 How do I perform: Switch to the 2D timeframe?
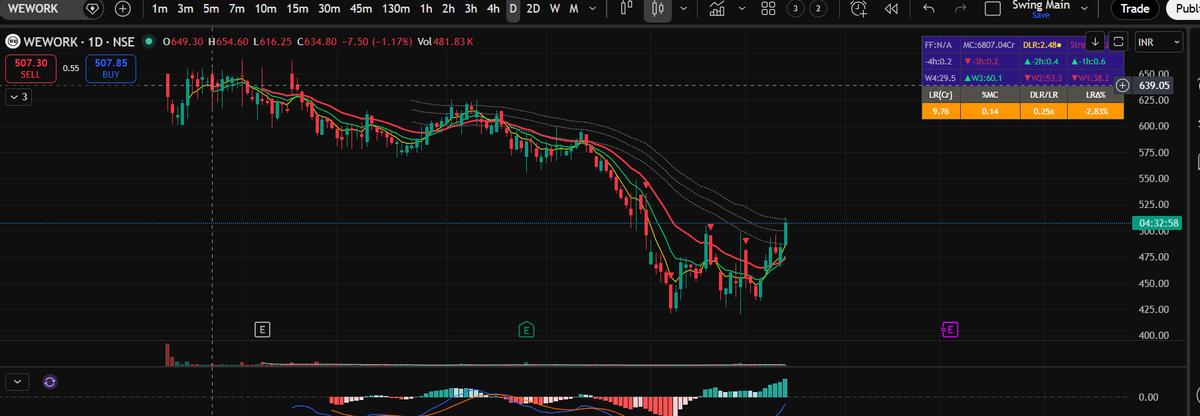point(533,9)
